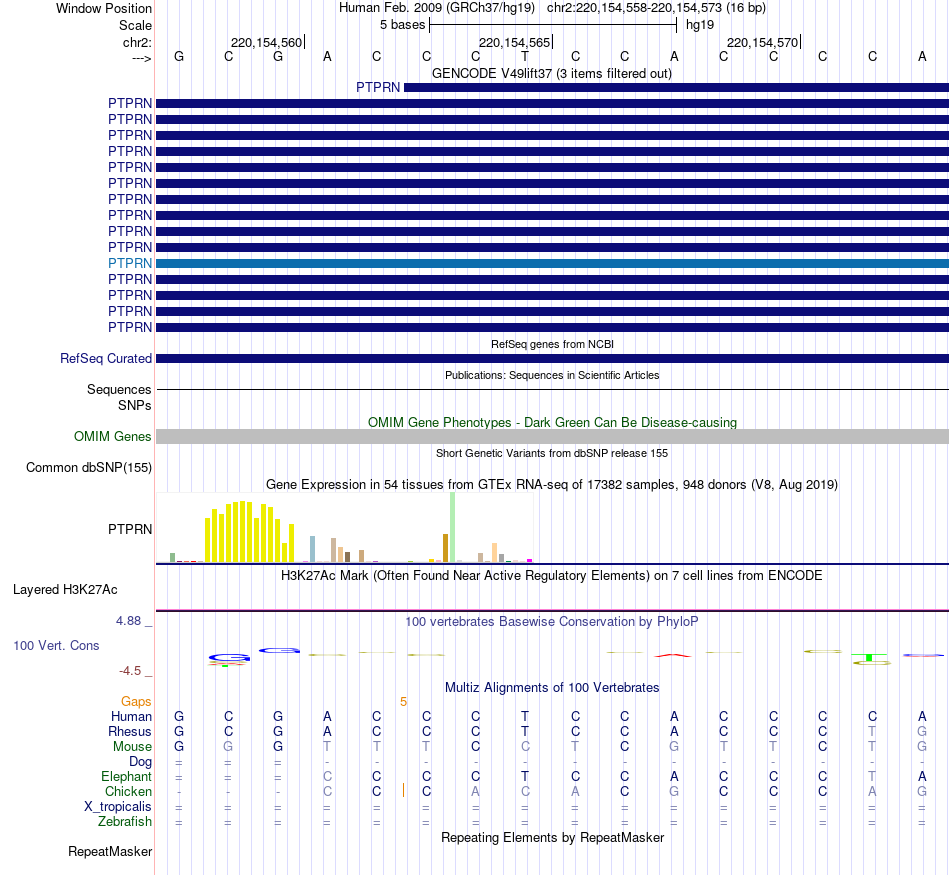Click the hg19 label next to scale bar
The width and height of the screenshot is (950, 875).
(x=700, y=25)
